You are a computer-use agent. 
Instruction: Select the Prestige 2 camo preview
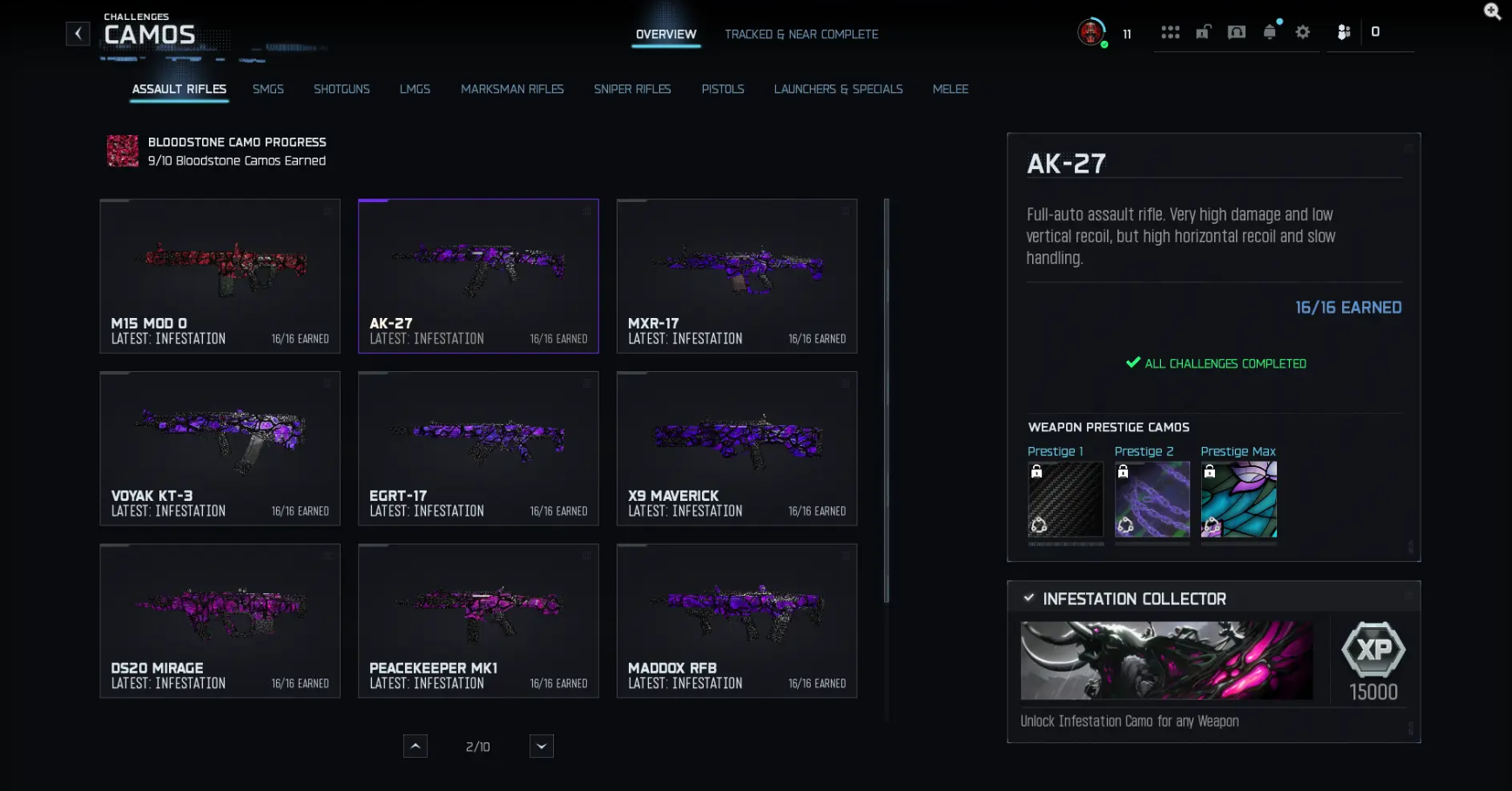point(1151,499)
